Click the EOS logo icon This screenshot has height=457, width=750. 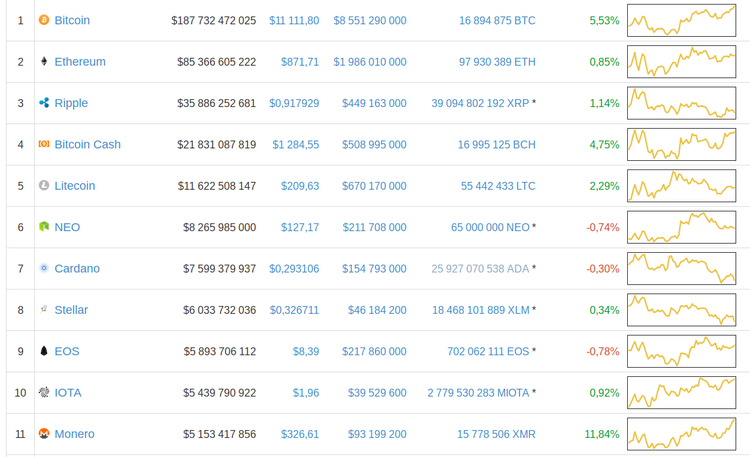click(x=44, y=351)
